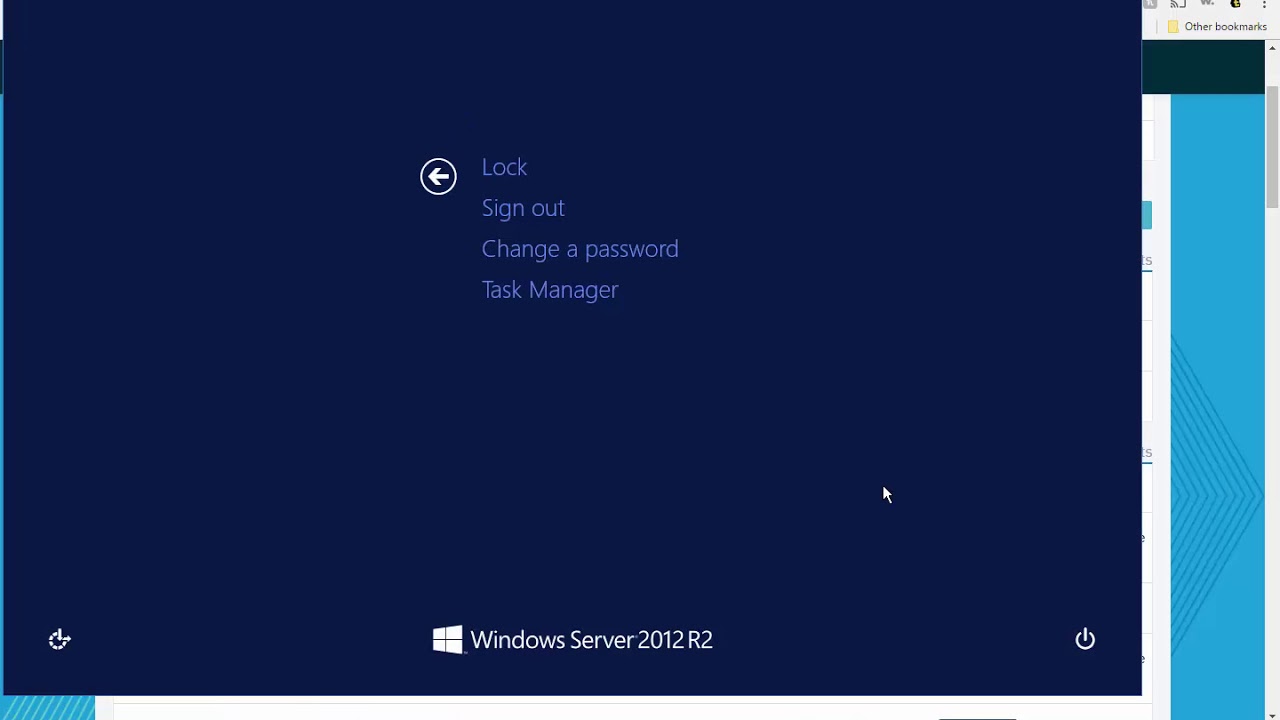This screenshot has height=720, width=1280.
Task: Select Sign out from the options list
Action: (523, 208)
